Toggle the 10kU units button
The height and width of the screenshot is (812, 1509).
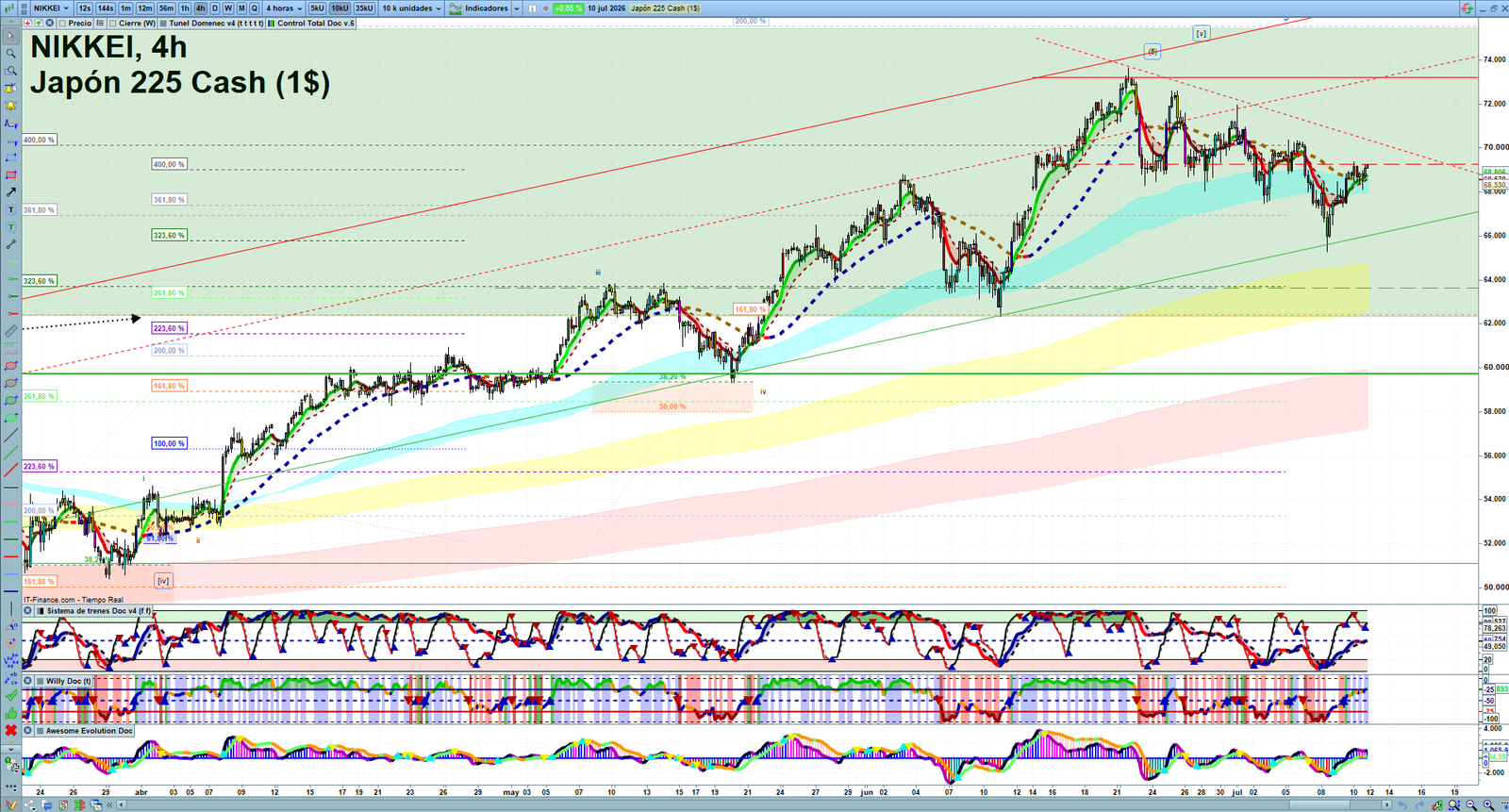point(340,8)
